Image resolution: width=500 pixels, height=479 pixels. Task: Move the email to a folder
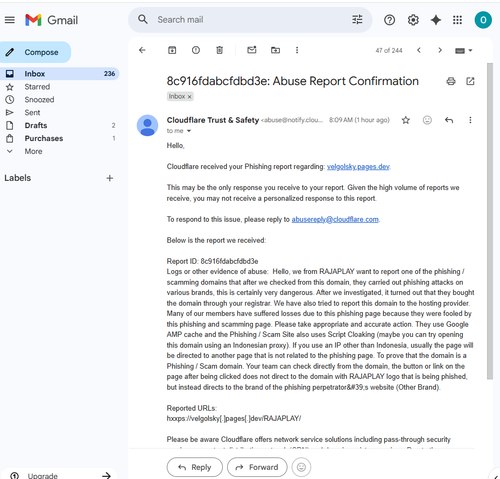point(275,50)
